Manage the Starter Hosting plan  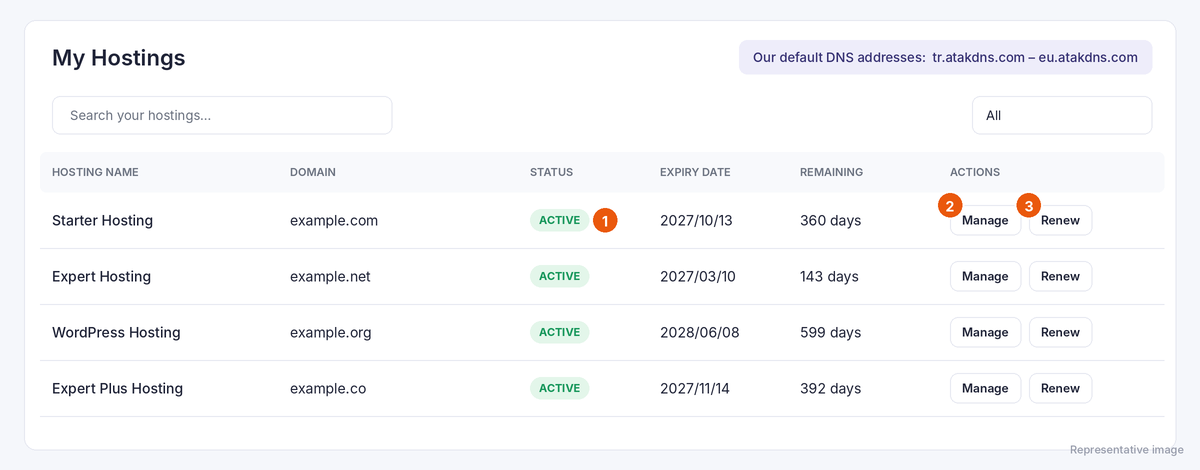click(985, 220)
